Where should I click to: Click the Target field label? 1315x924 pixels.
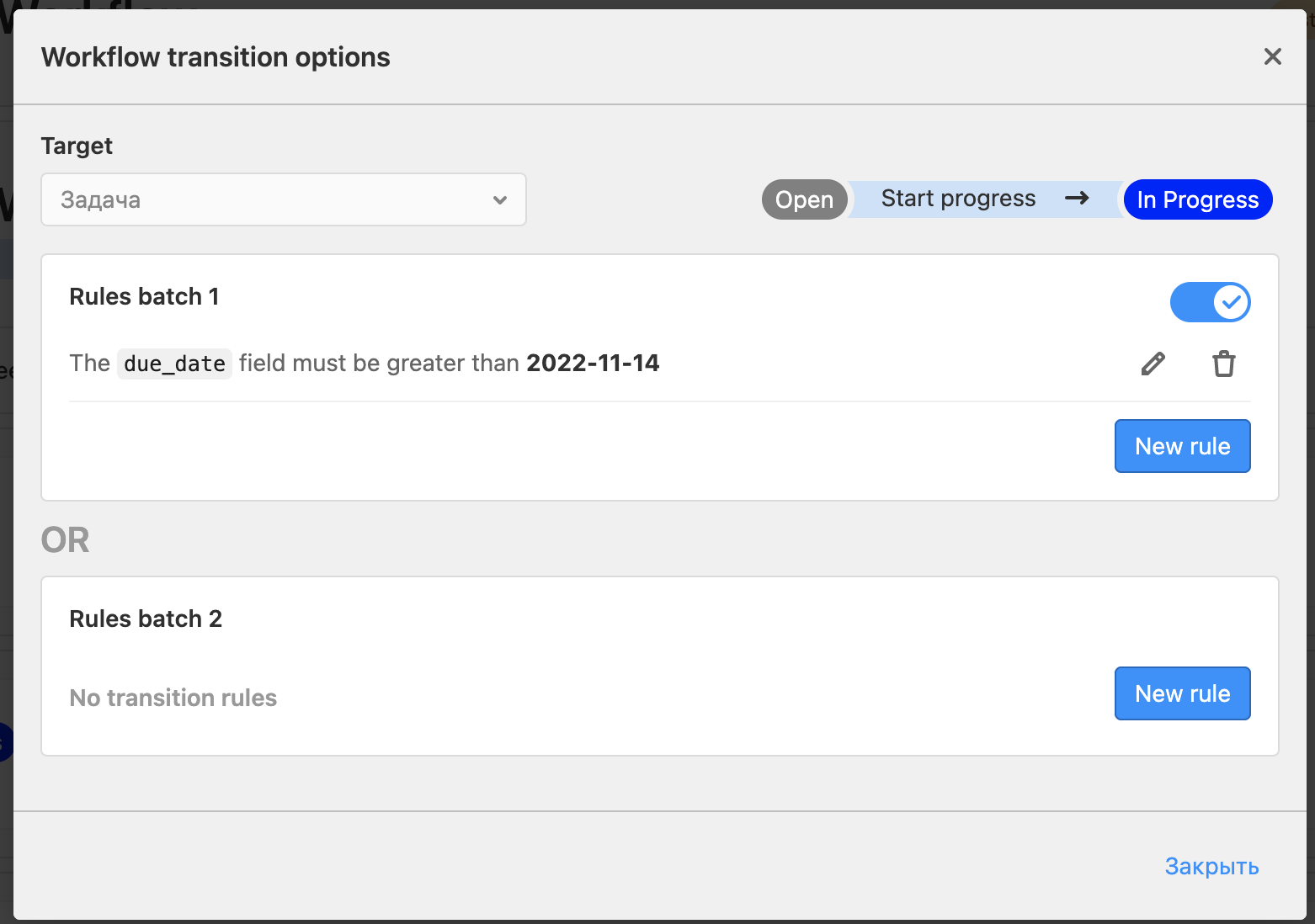(77, 146)
